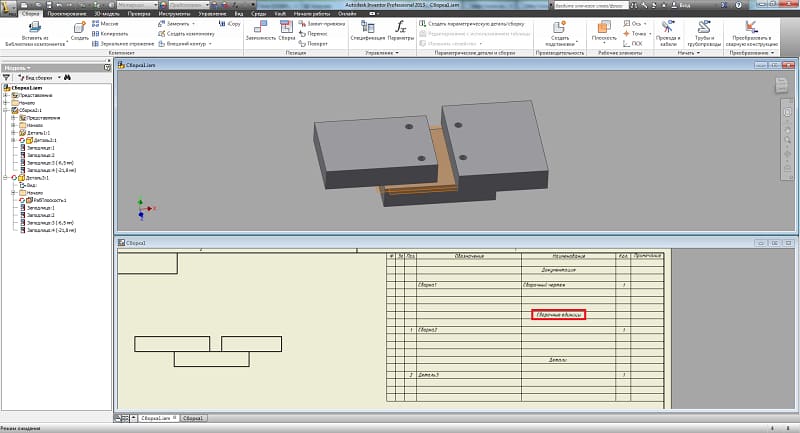
Task: Select the Точка work point tool
Action: click(x=637, y=34)
